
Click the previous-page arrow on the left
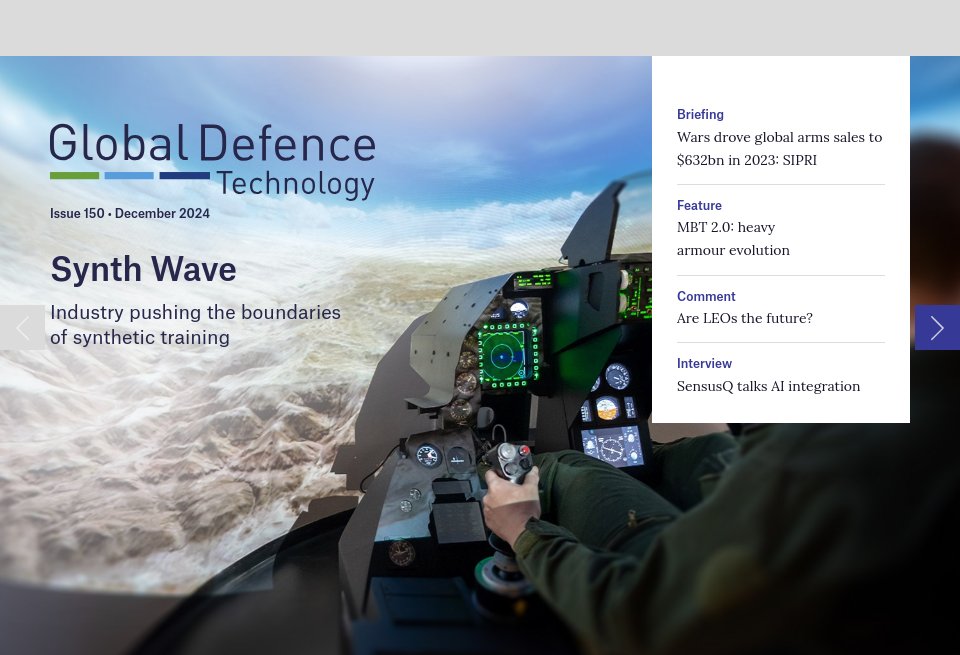tap(22, 327)
